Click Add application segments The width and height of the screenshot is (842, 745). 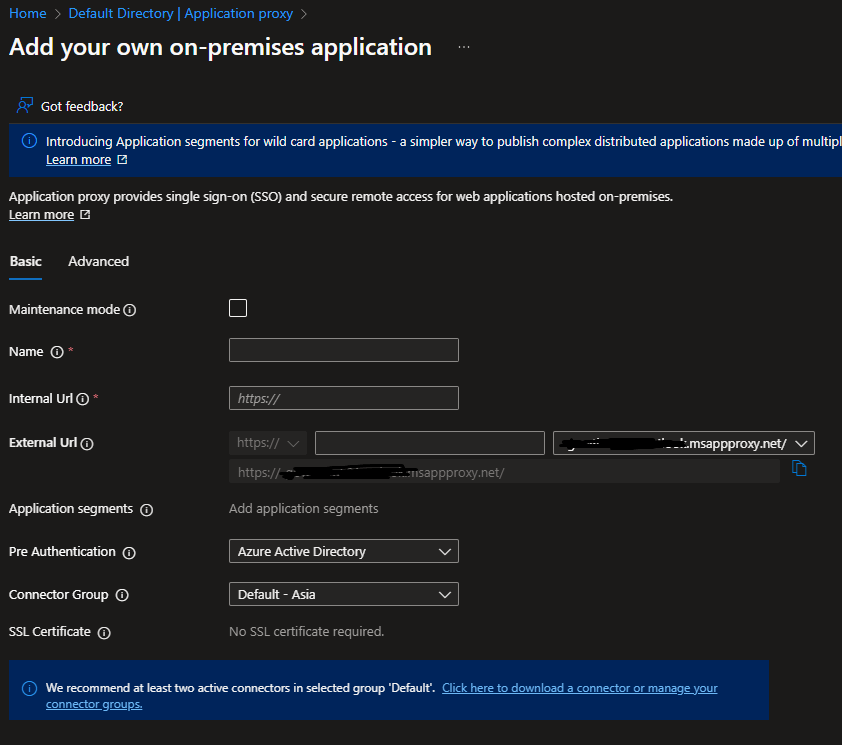(303, 508)
